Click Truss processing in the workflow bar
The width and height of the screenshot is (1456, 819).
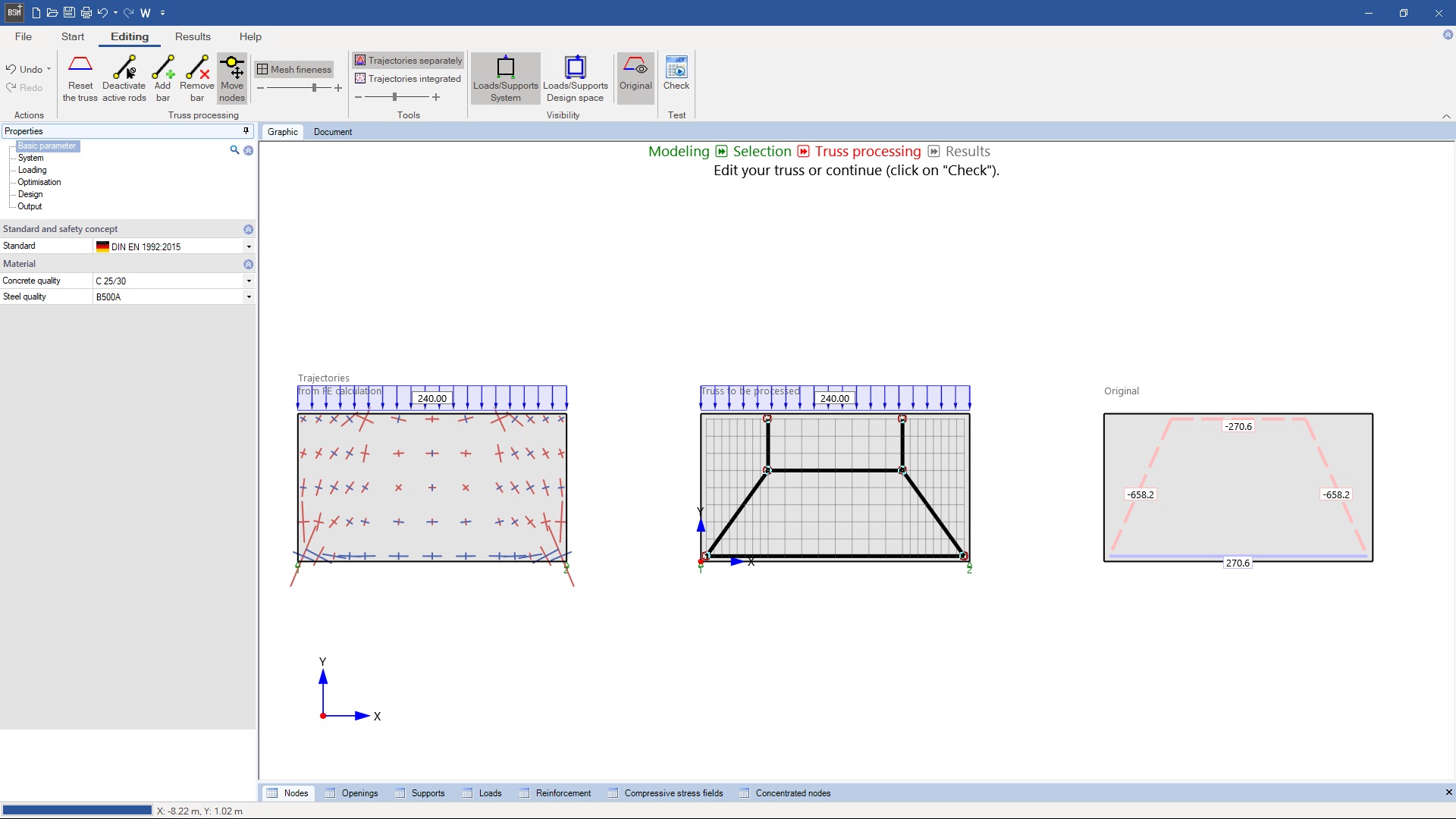tap(866, 151)
